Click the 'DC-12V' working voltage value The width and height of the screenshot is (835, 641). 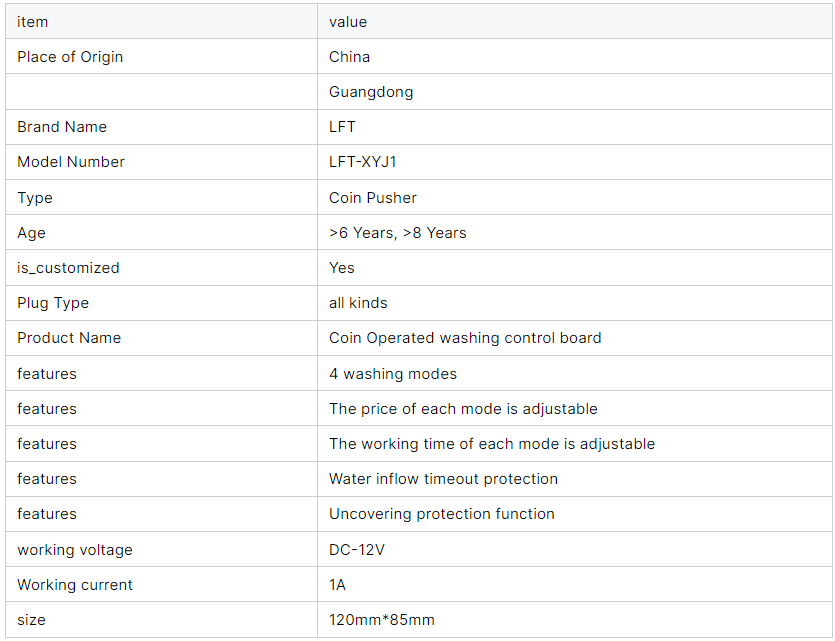(357, 549)
